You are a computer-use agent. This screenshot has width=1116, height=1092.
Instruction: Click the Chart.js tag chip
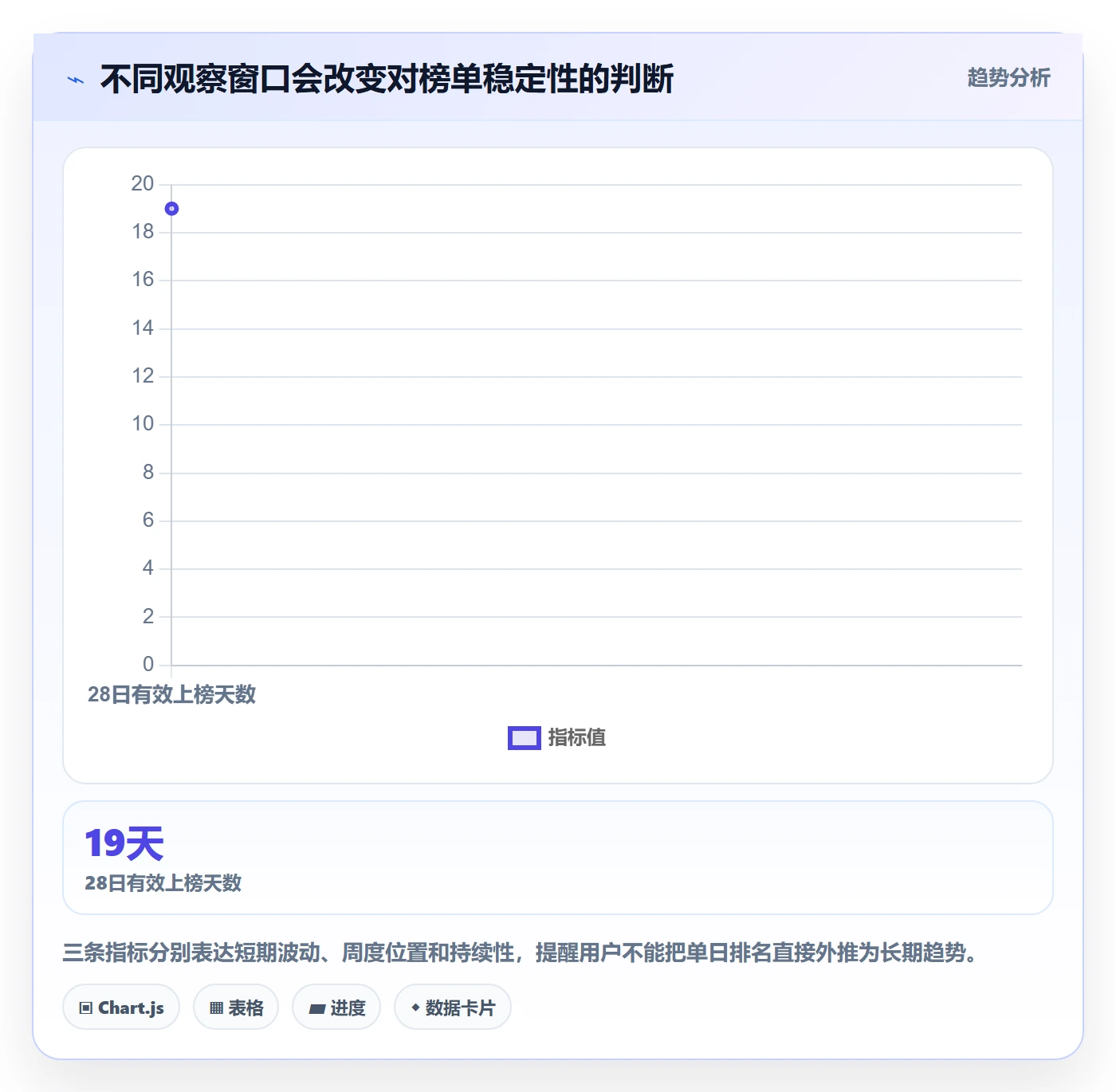[x=121, y=1008]
